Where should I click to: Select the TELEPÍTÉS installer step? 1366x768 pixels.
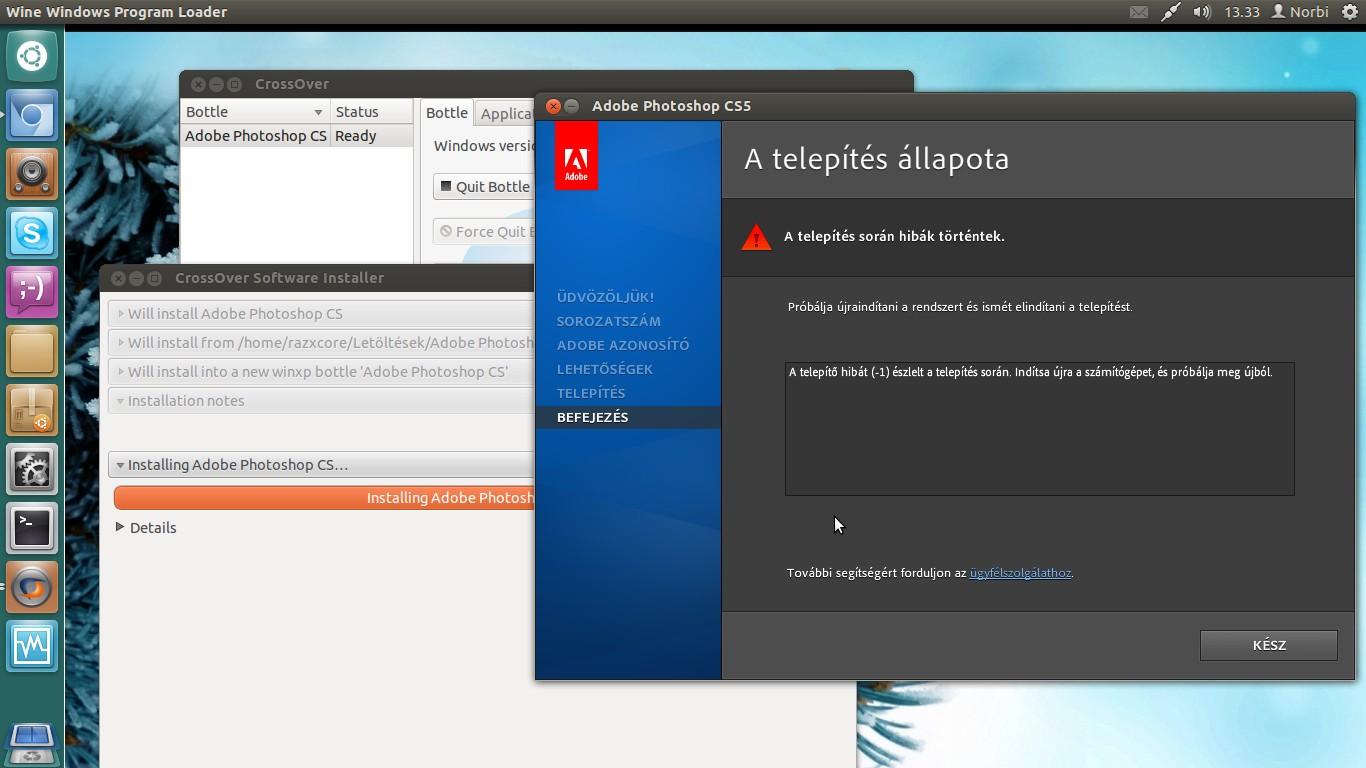coord(591,393)
